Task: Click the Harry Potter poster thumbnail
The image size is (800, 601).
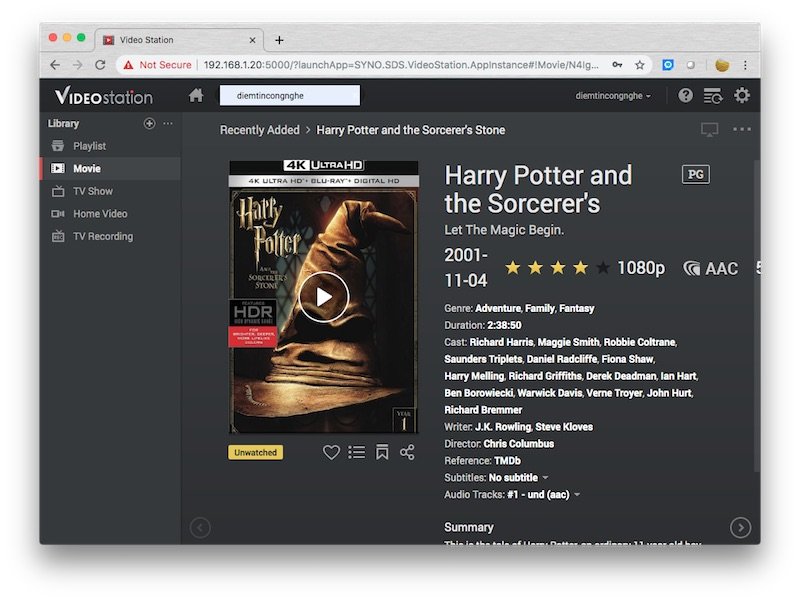Action: [x=323, y=297]
